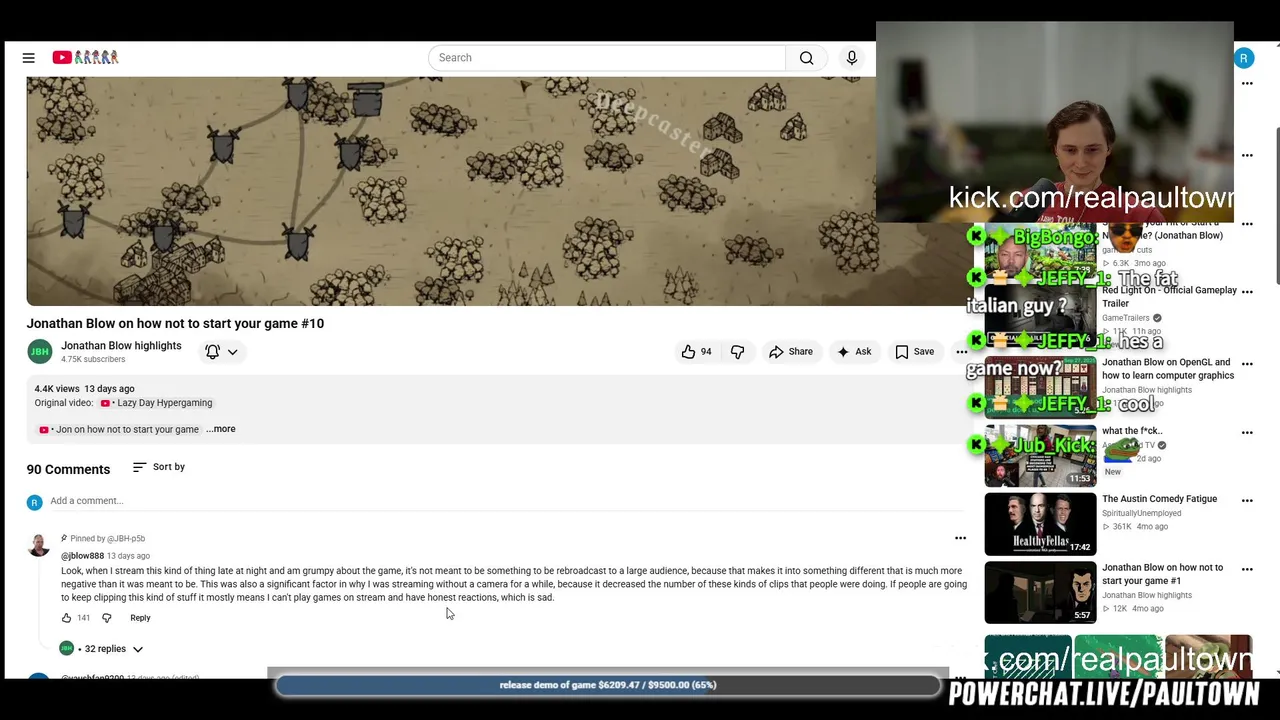Expand the description with ...more
Screen dimensions: 1280x720
[221, 429]
